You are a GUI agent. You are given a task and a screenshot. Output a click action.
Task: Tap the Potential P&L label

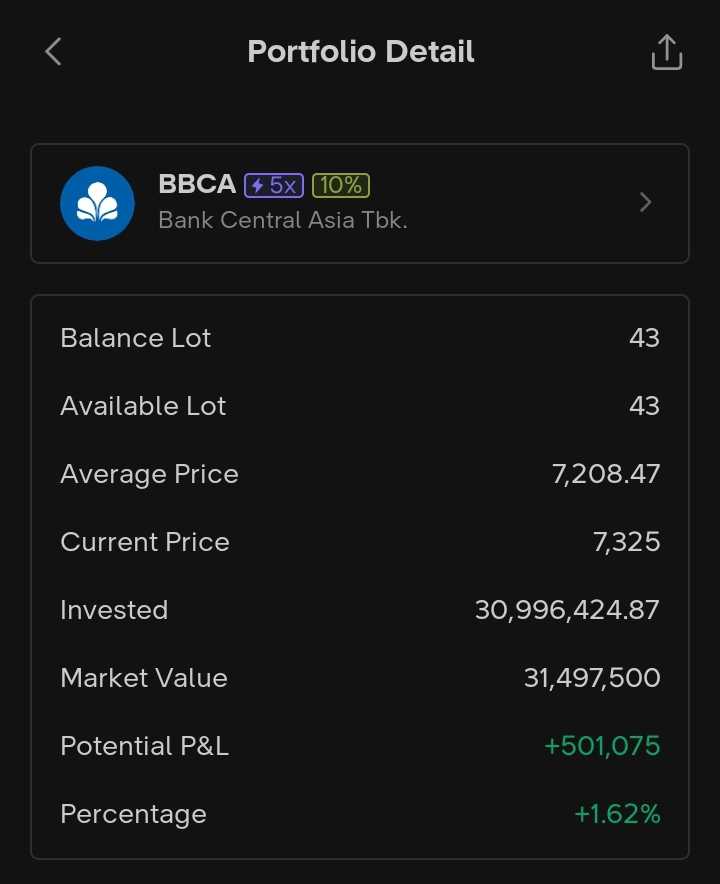pos(145,746)
